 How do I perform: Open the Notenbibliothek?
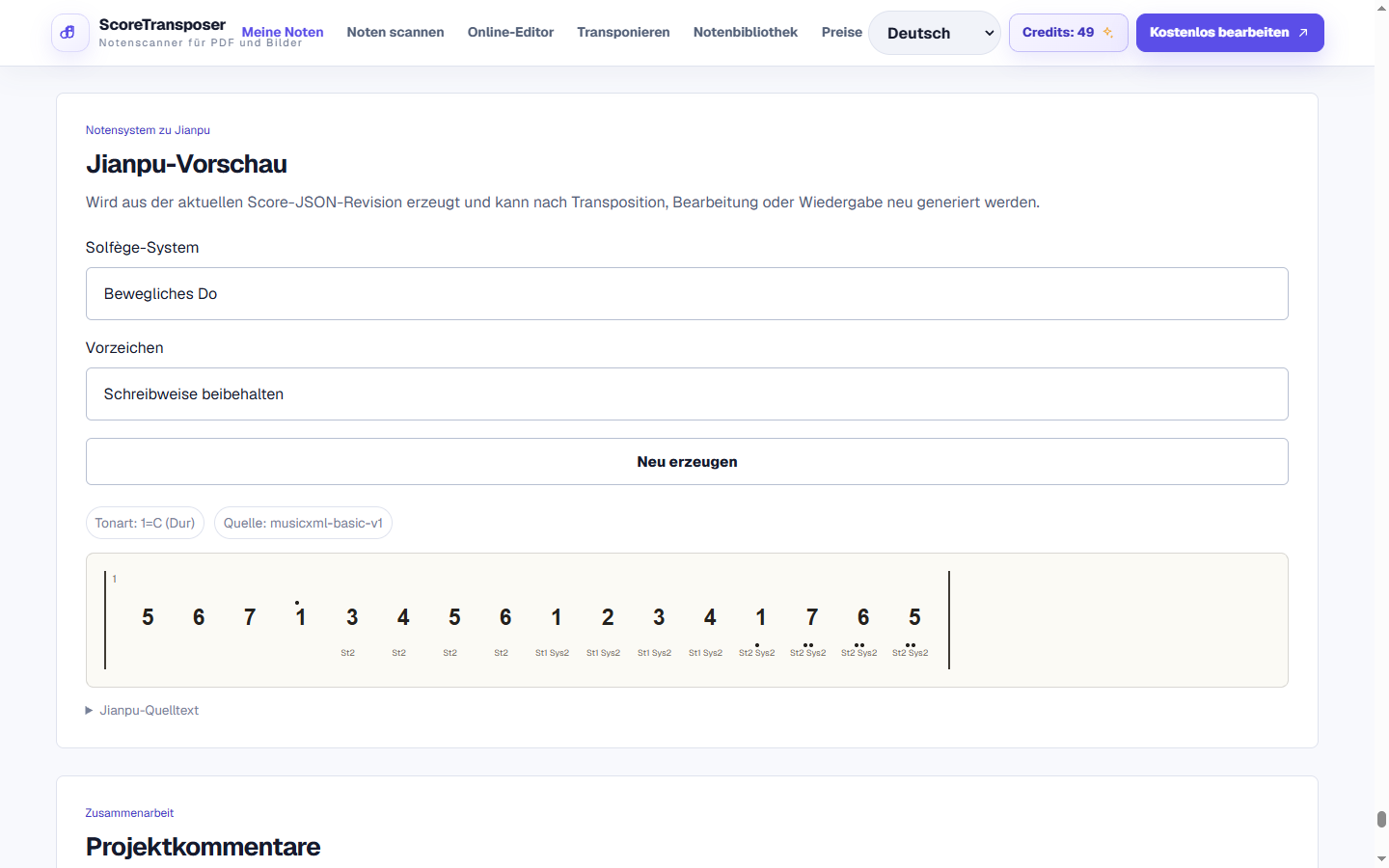(x=746, y=32)
